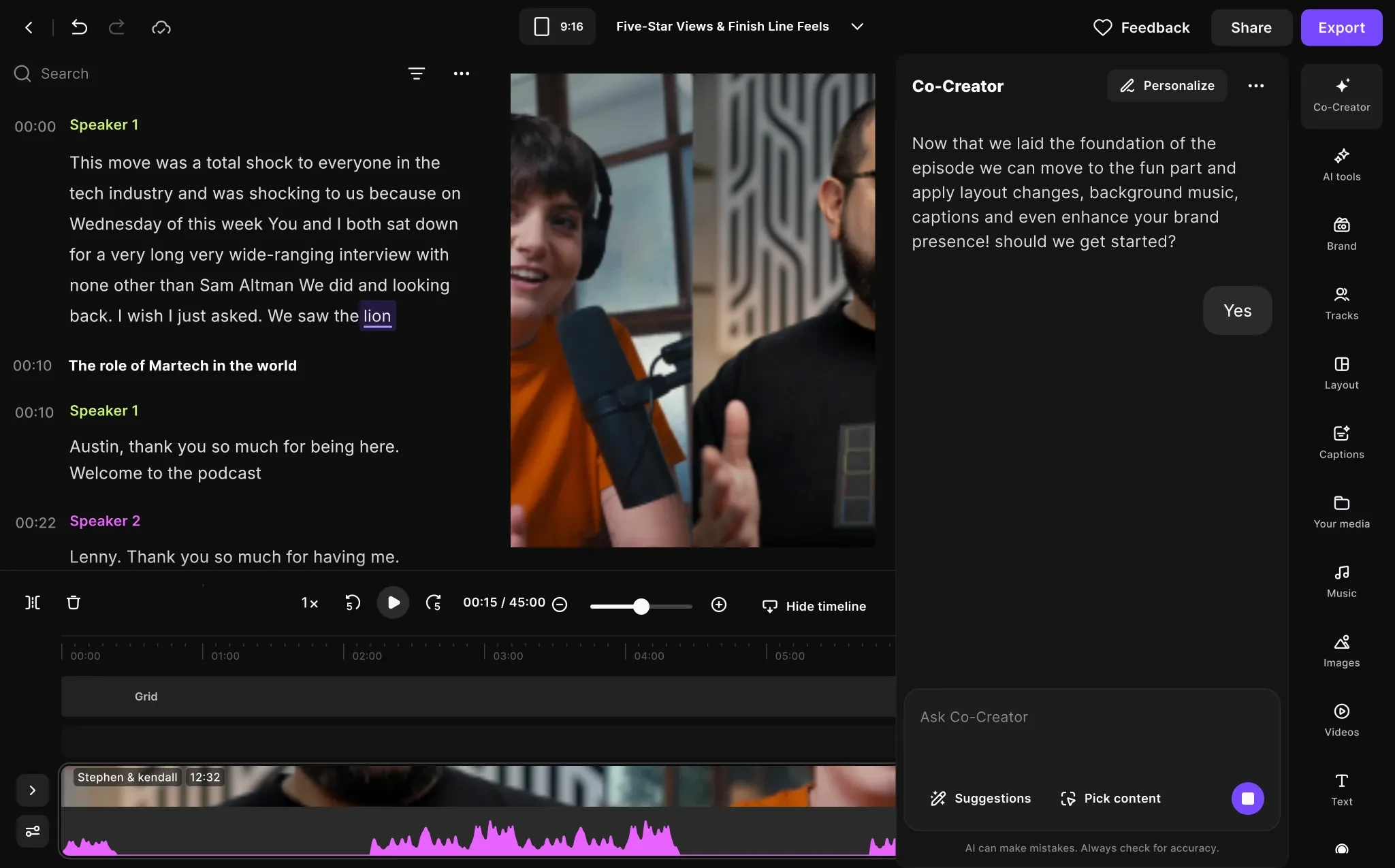The width and height of the screenshot is (1395, 868).
Task: Click the Share button
Action: click(1251, 27)
